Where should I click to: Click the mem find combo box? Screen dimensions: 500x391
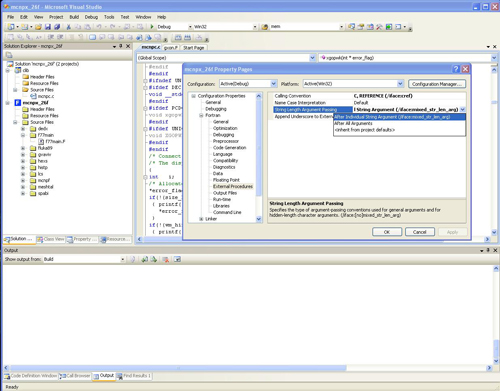pyautogui.click(x=307, y=27)
